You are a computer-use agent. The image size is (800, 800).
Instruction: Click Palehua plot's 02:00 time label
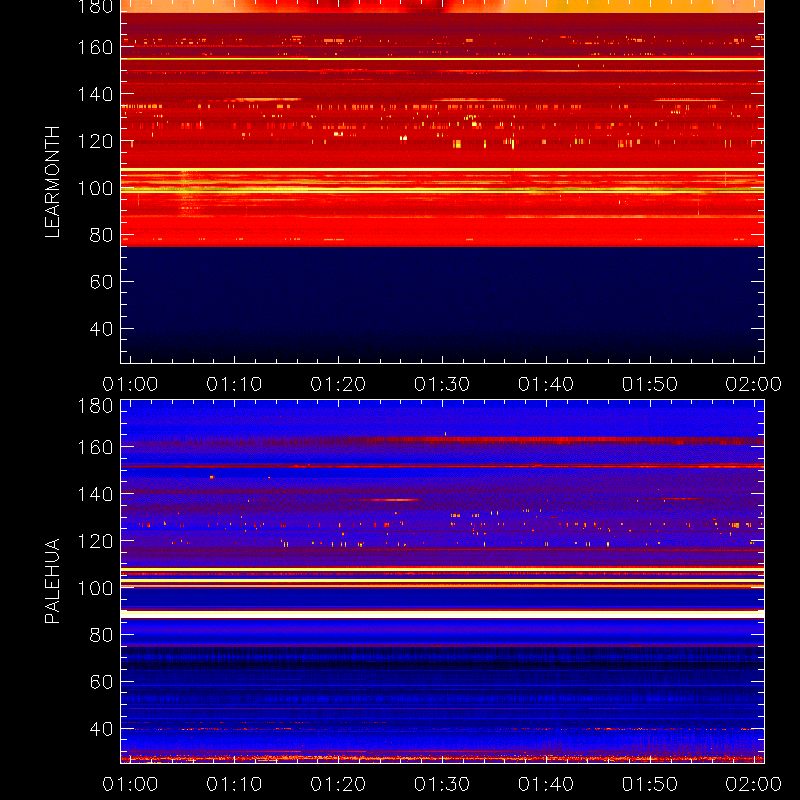[x=754, y=784]
